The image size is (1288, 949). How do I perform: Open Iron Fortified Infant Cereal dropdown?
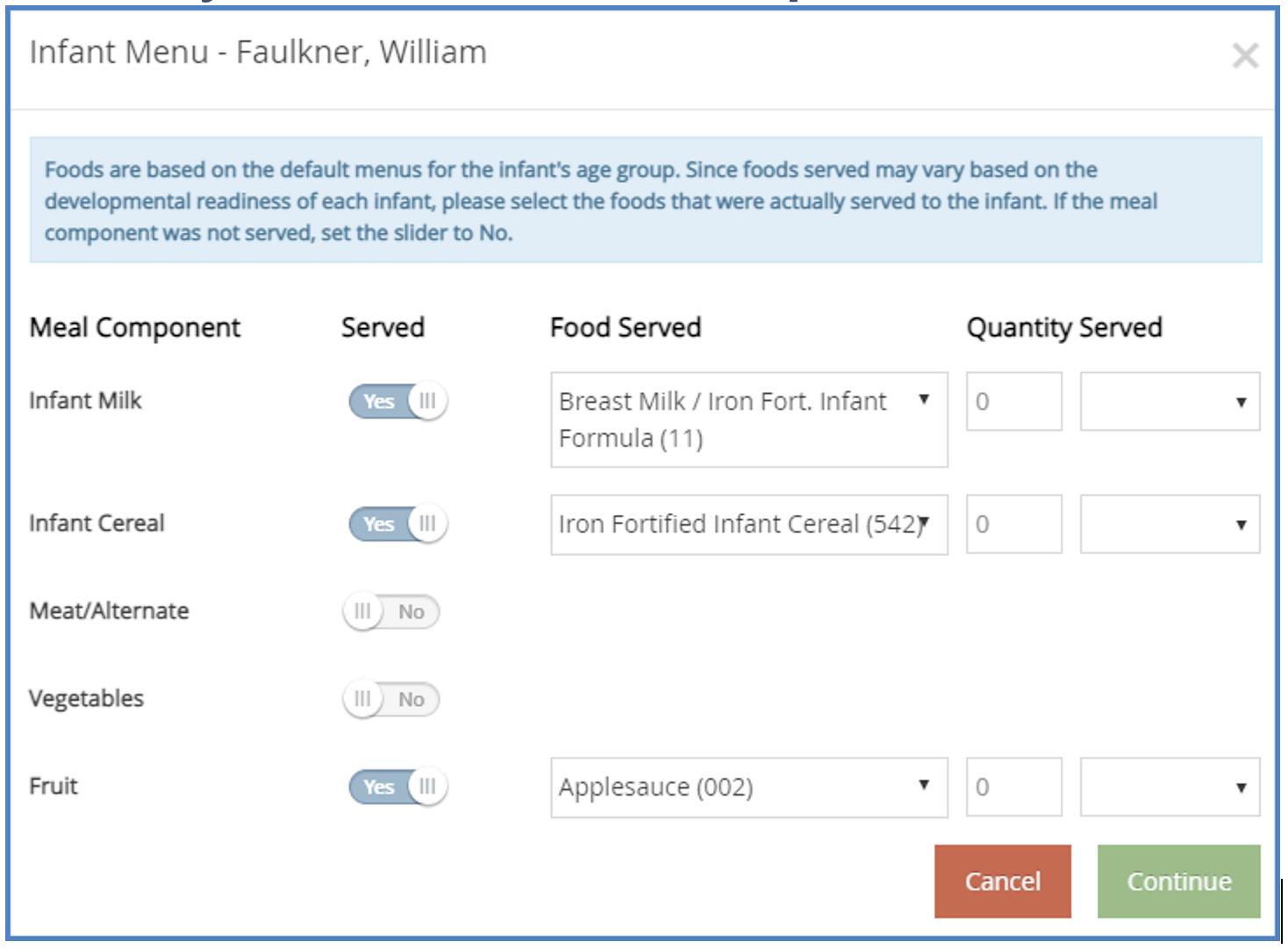(x=748, y=524)
